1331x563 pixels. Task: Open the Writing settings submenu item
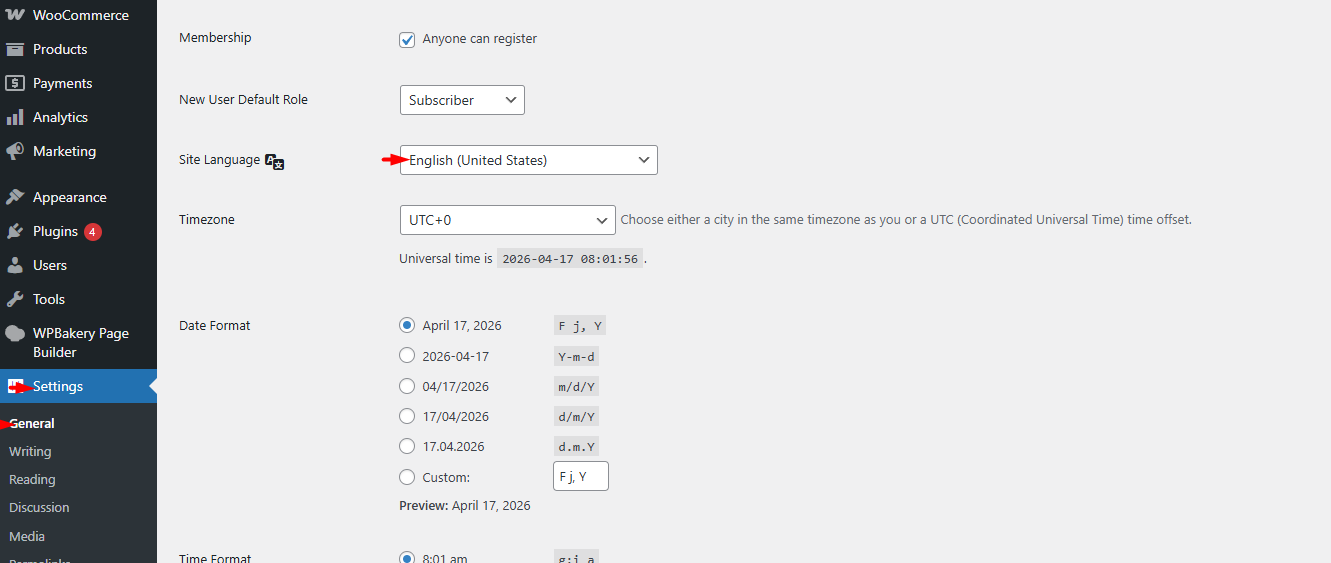[x=30, y=452]
